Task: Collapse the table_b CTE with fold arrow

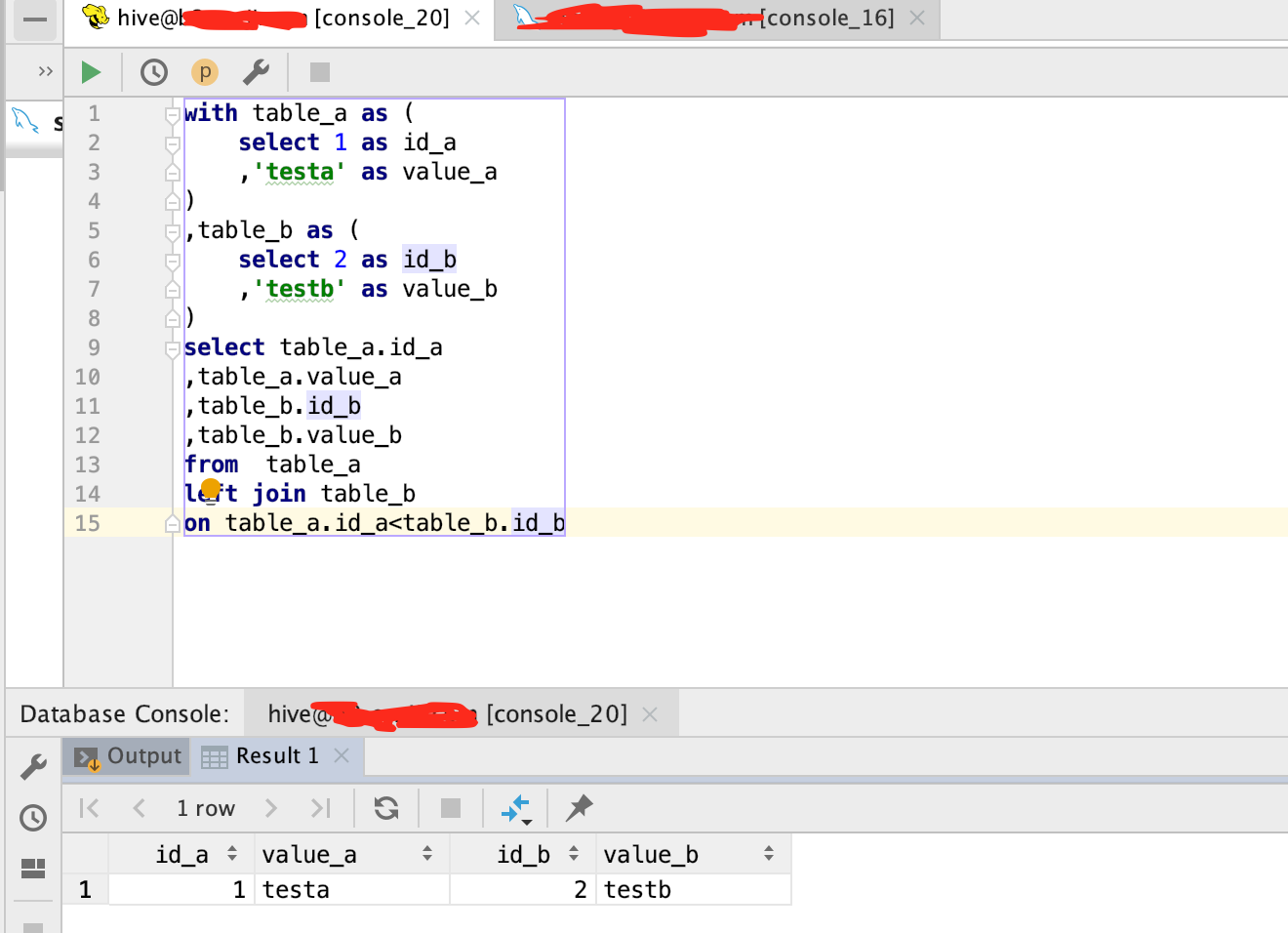Action: pyautogui.click(x=172, y=230)
